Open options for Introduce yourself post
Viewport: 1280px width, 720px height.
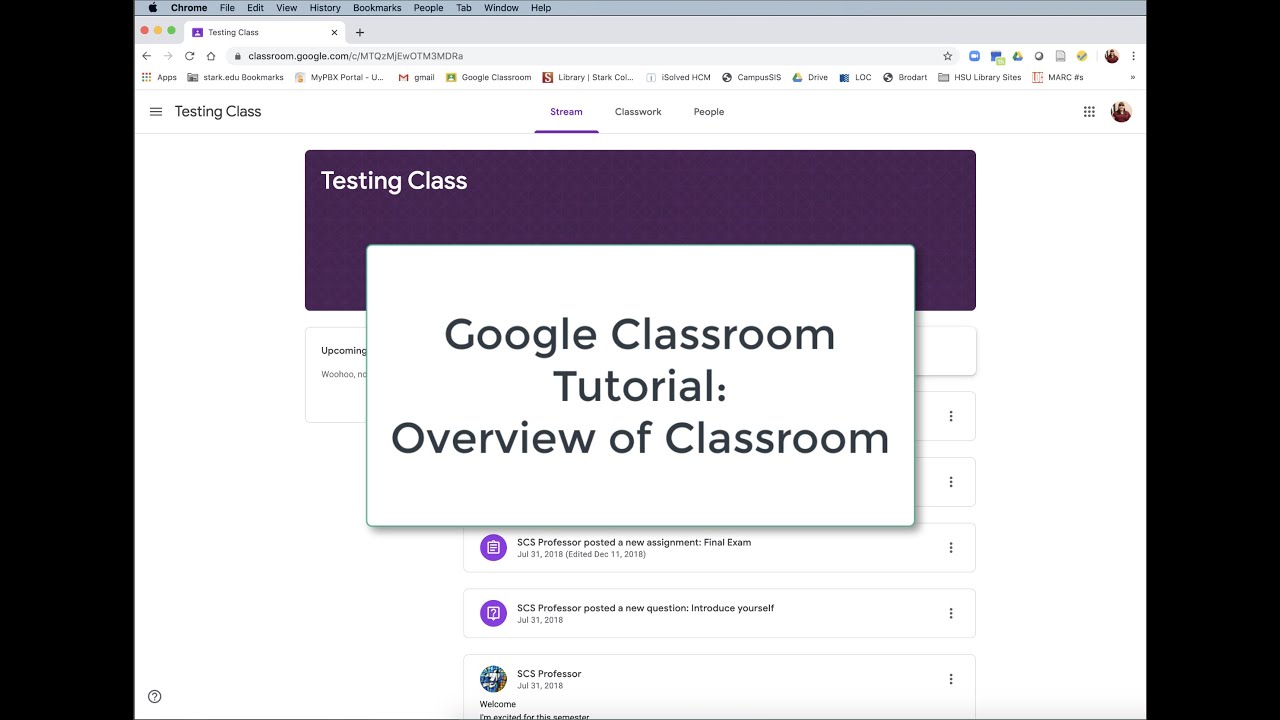[950, 614]
